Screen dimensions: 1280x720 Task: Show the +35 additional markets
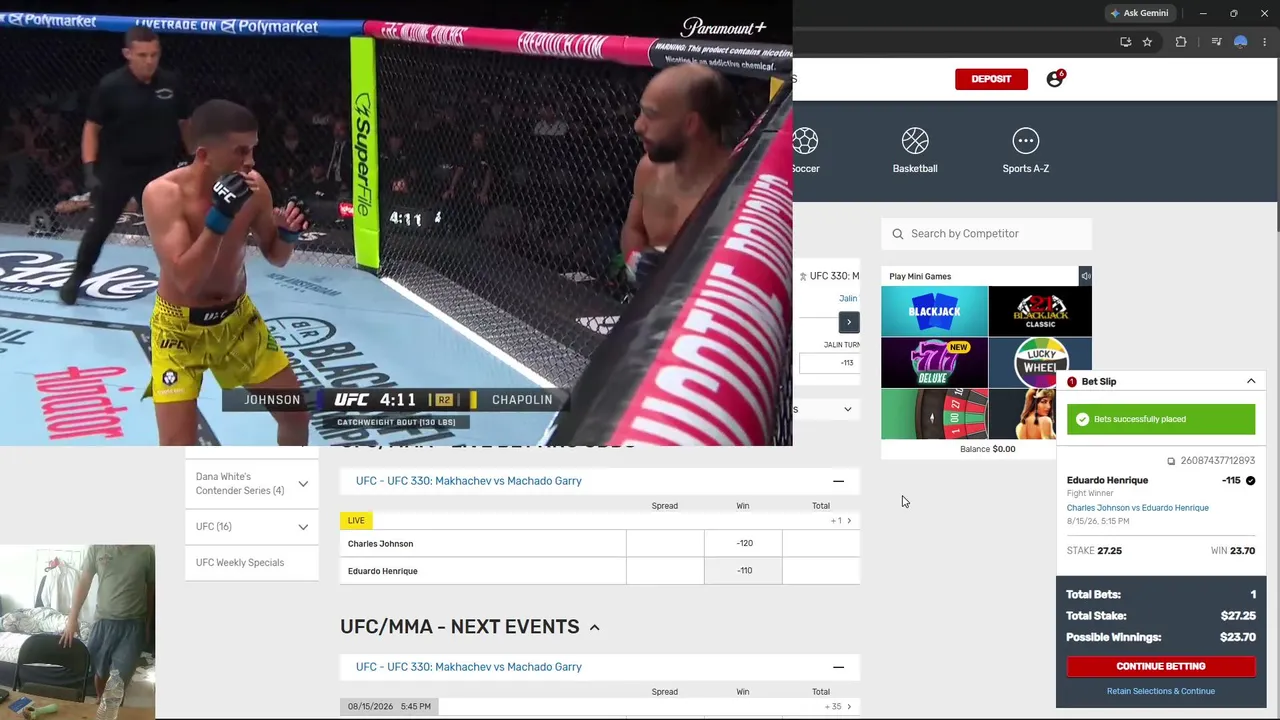[838, 707]
